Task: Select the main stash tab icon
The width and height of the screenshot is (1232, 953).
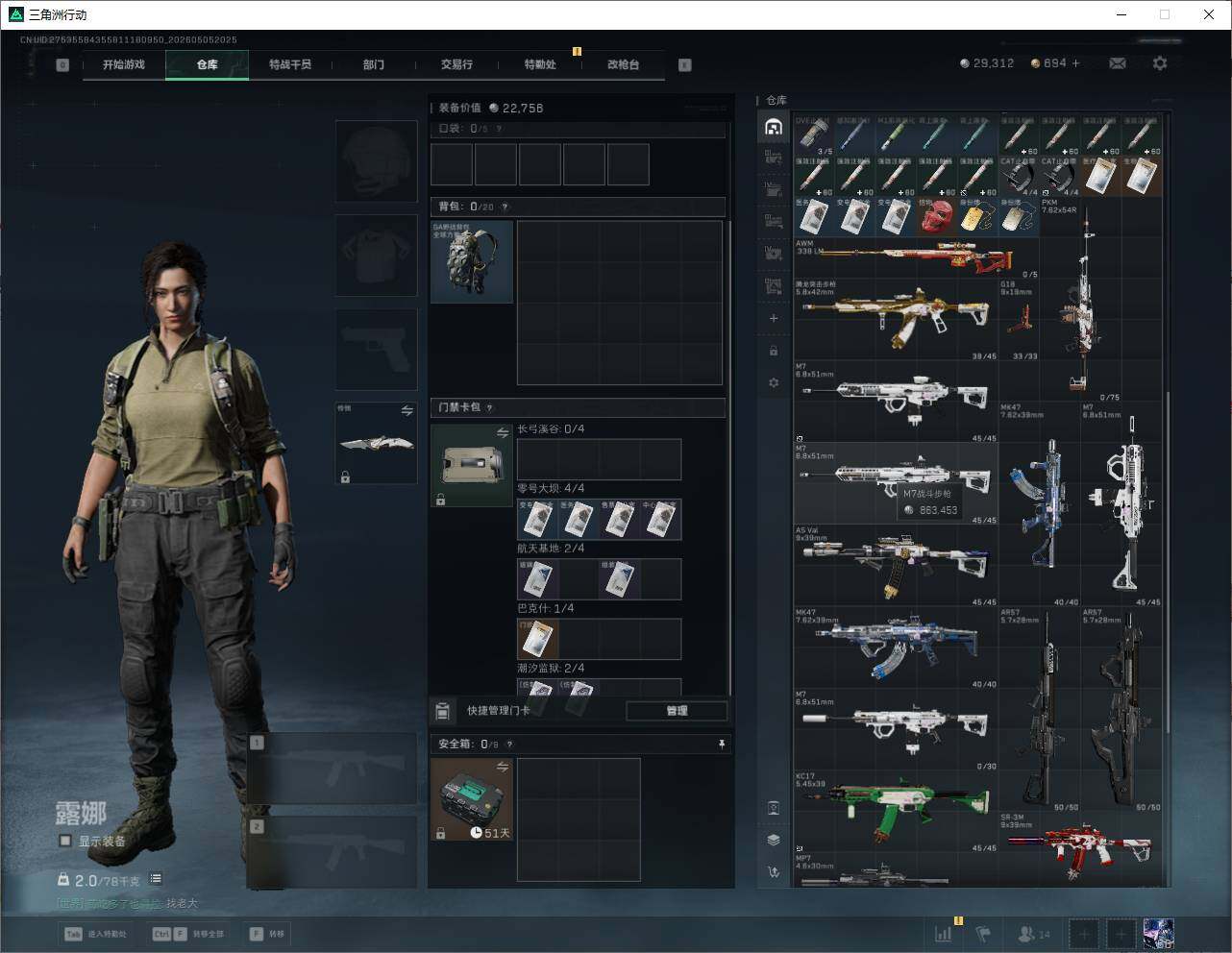Action: [774, 127]
